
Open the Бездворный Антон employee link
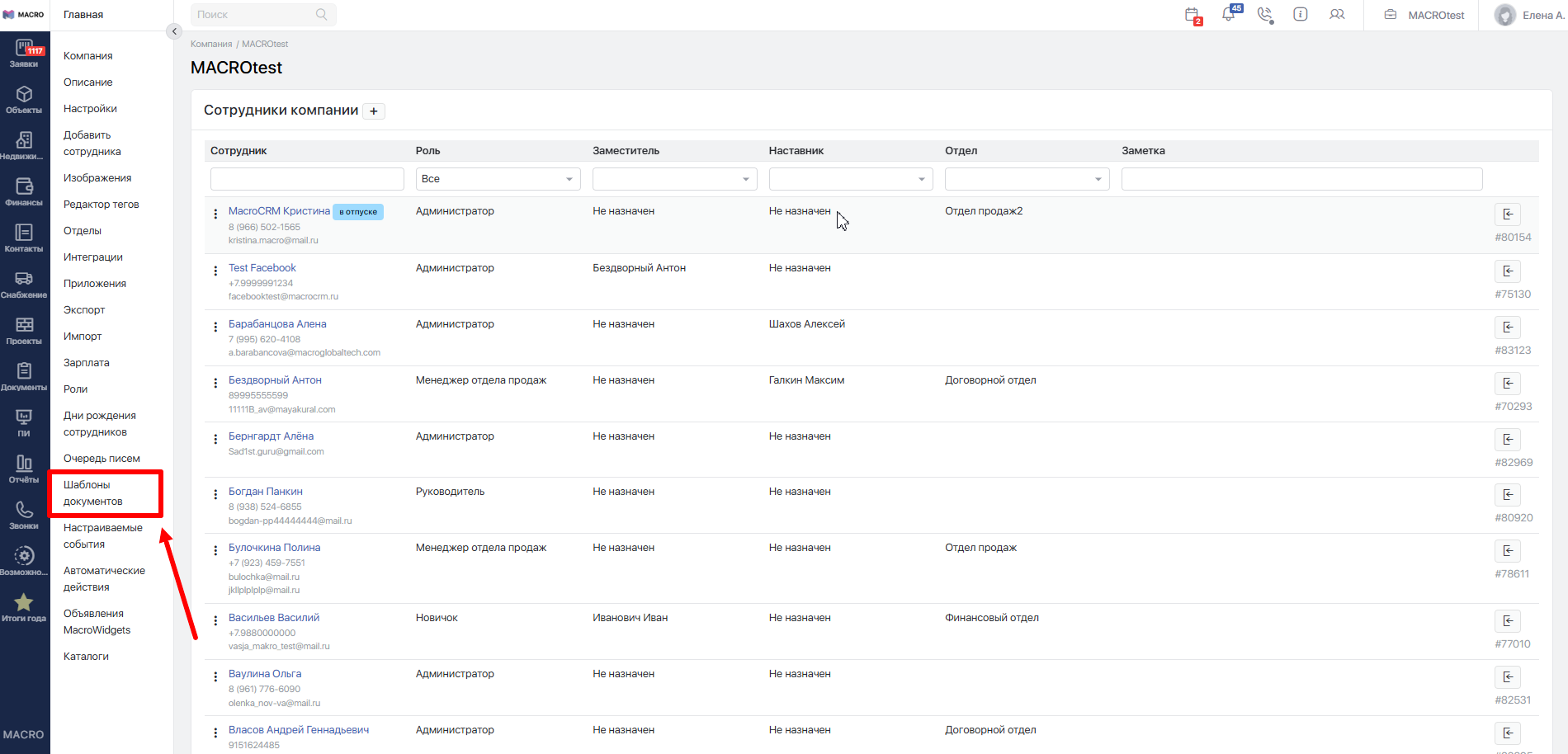tap(275, 380)
